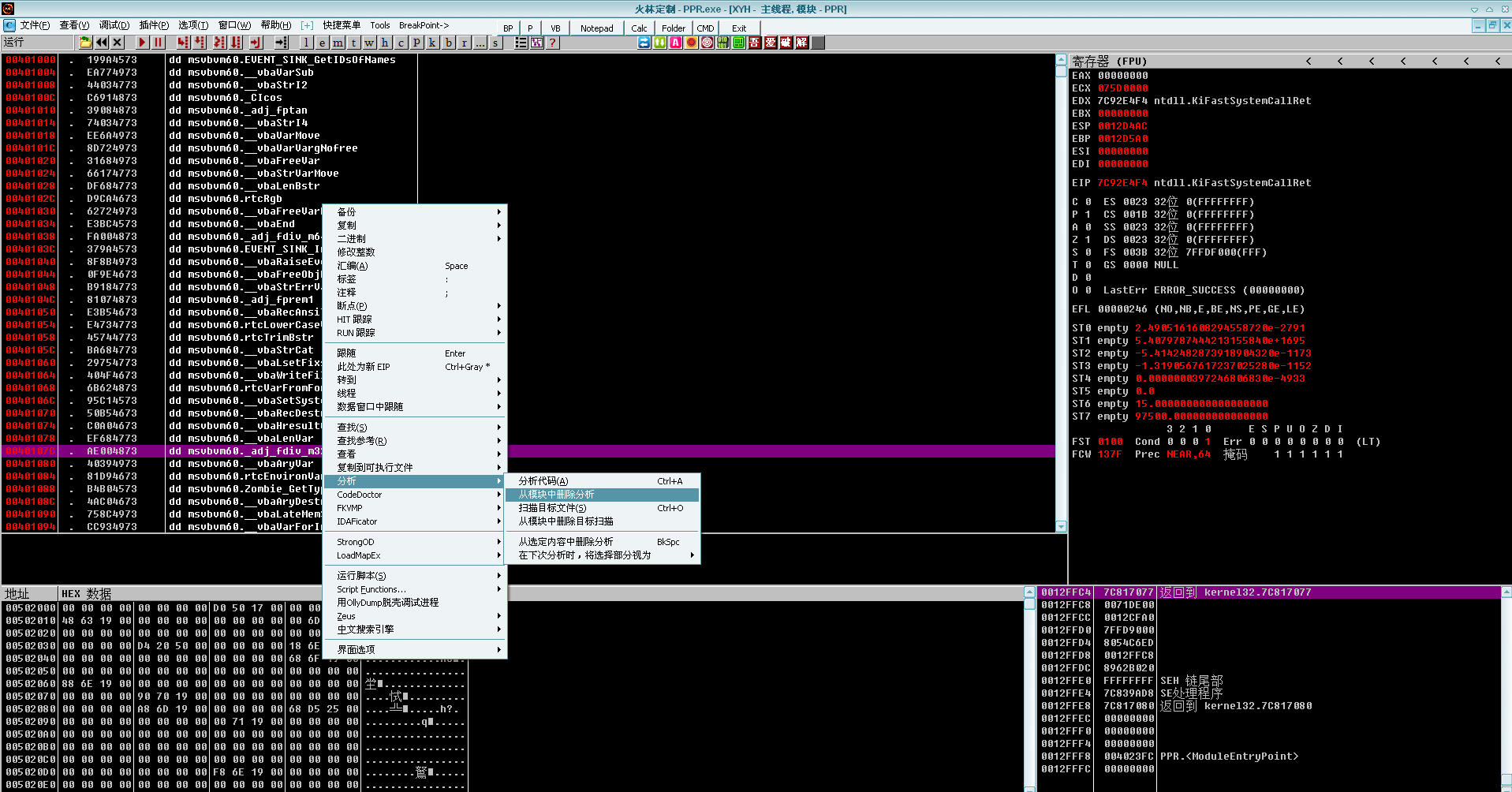
Task: Restart the program with the rewind icon
Action: tap(102, 42)
